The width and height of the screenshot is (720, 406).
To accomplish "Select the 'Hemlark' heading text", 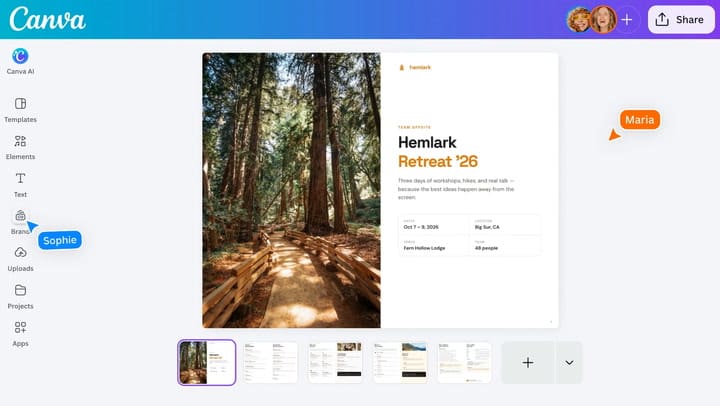I will 427,142.
